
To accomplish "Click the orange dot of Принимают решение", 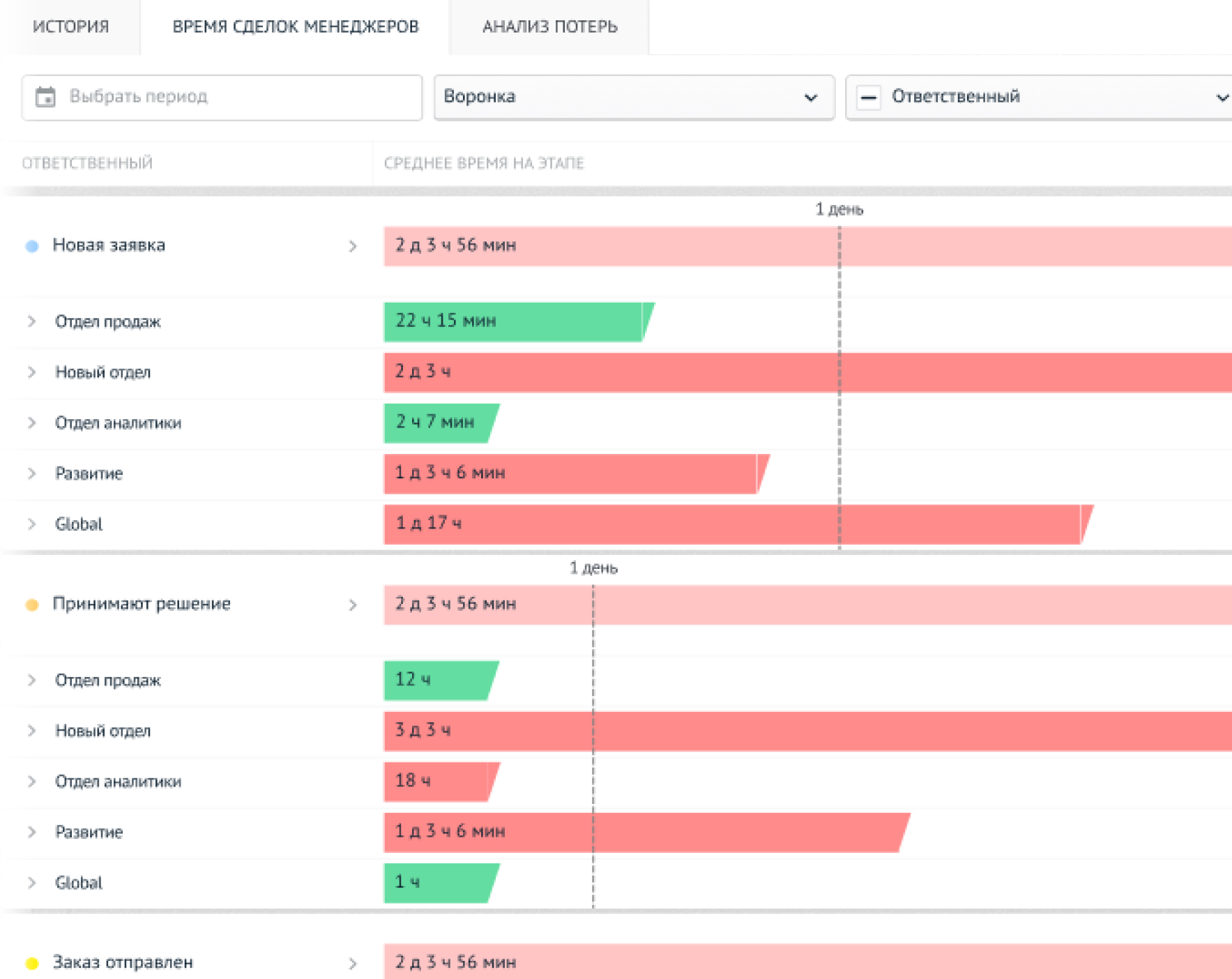I will tap(31, 605).
